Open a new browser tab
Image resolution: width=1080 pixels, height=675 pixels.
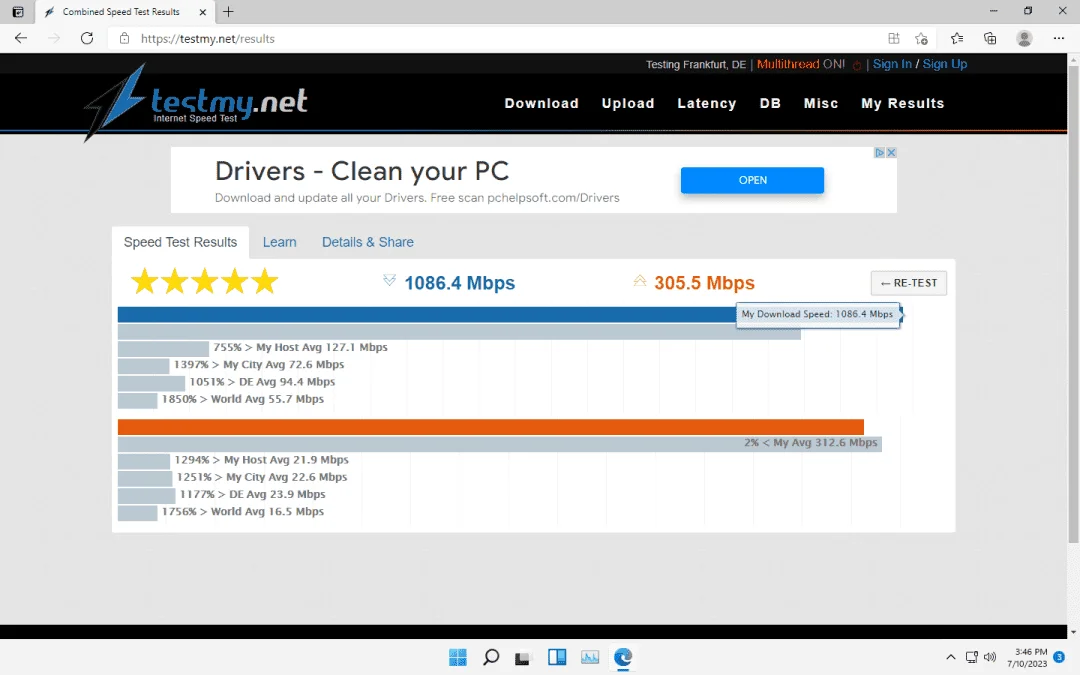229,12
